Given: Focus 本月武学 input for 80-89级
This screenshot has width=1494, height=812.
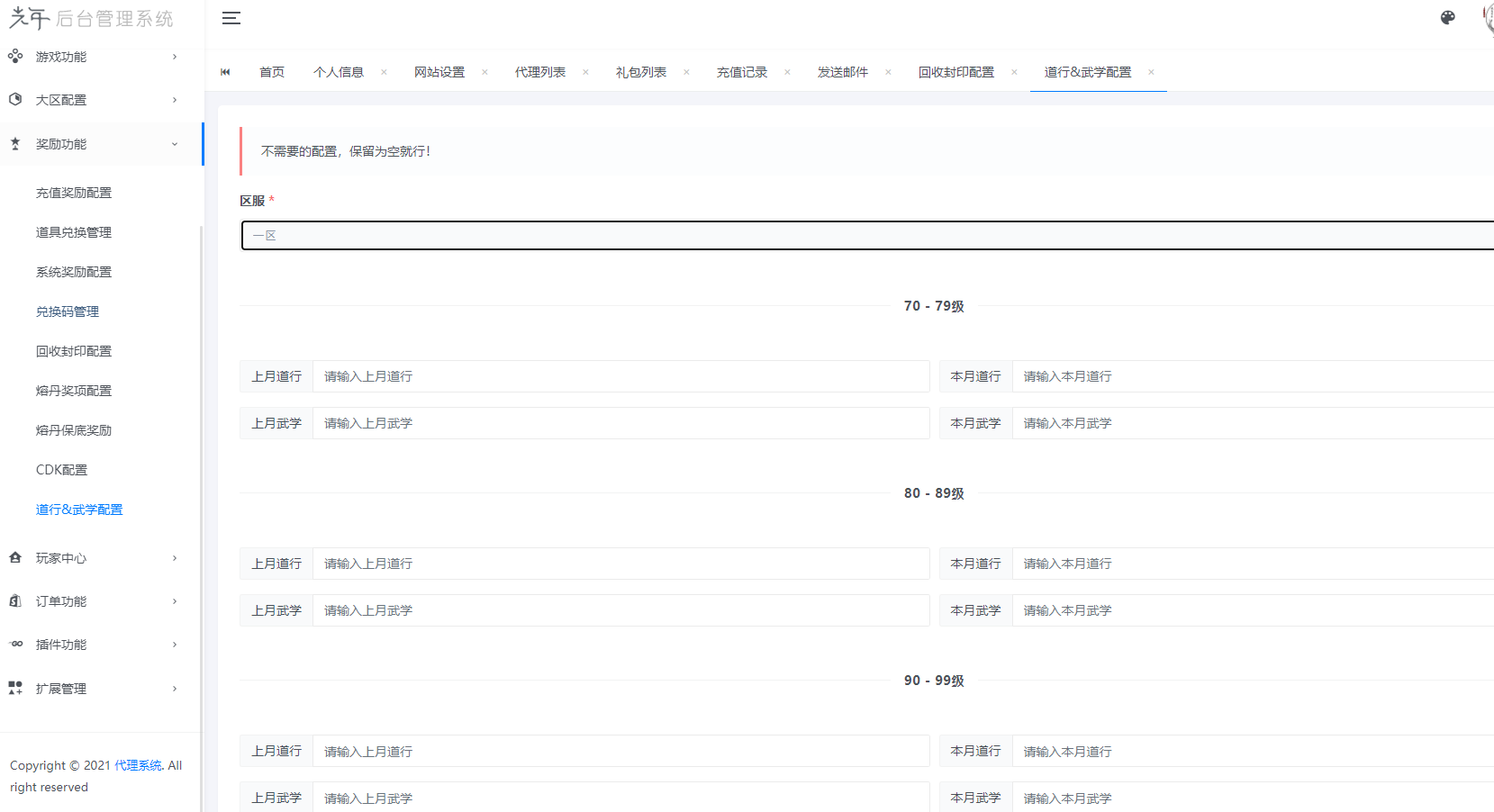Looking at the screenshot, I should [1252, 610].
